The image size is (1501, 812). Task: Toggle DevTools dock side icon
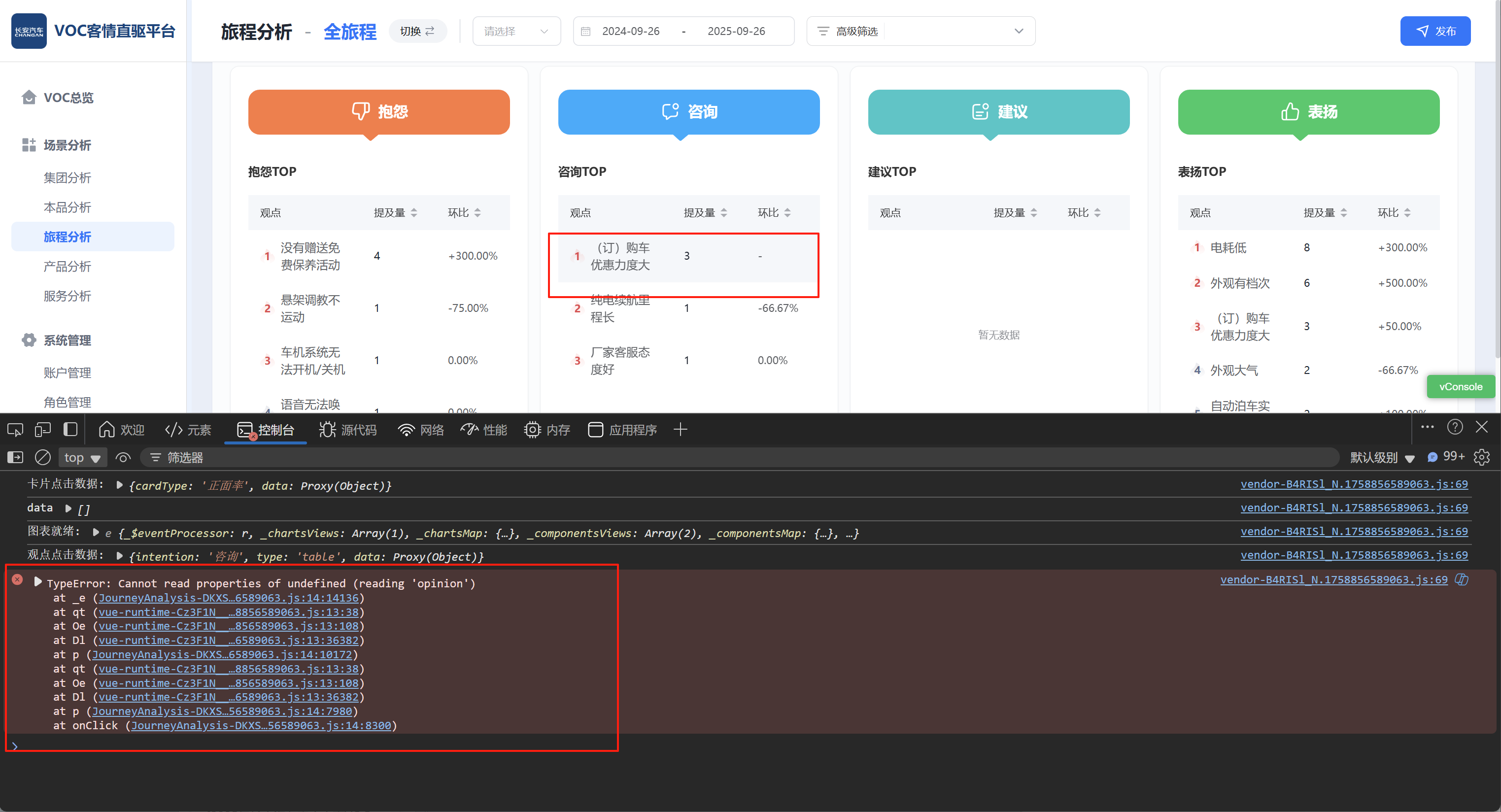click(x=70, y=430)
